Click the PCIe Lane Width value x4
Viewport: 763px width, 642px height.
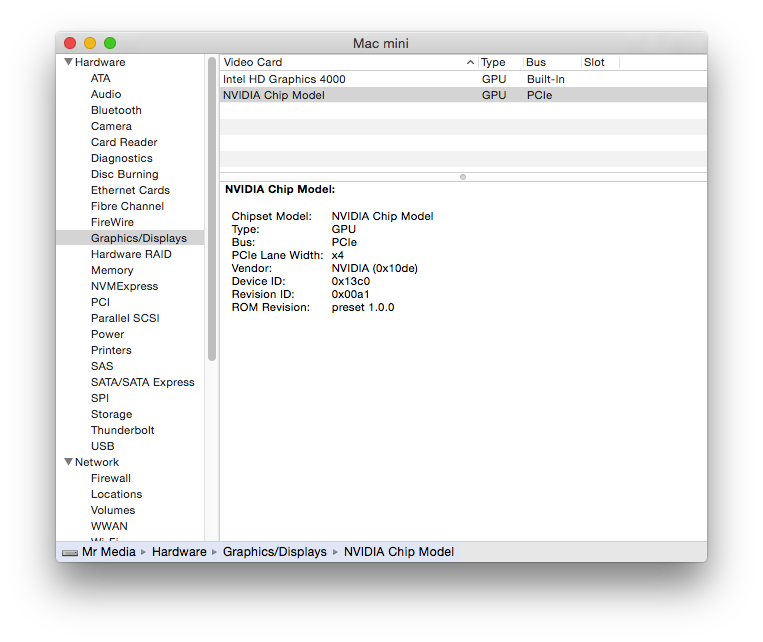[x=338, y=255]
